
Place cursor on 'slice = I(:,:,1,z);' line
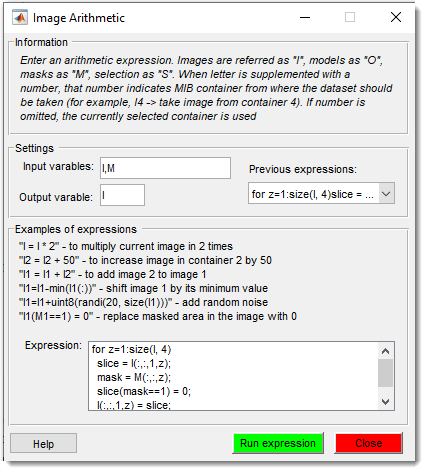pos(134,363)
